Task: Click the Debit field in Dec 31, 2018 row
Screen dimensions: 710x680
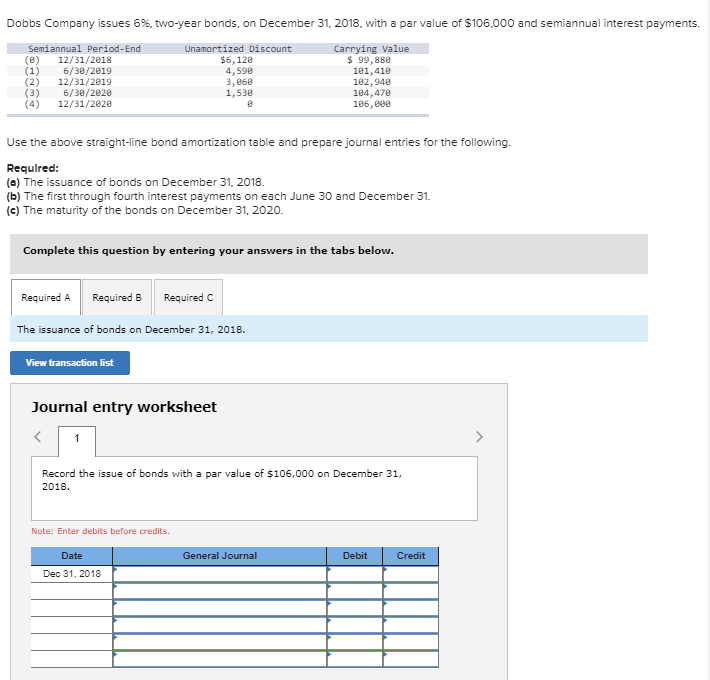Action: click(x=355, y=574)
